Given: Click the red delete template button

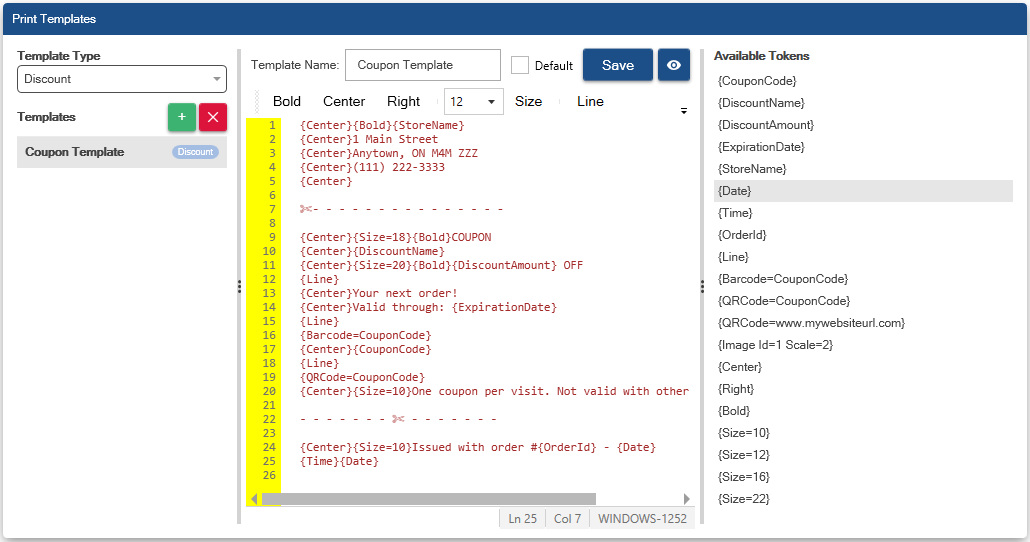Looking at the screenshot, I should [x=213, y=117].
